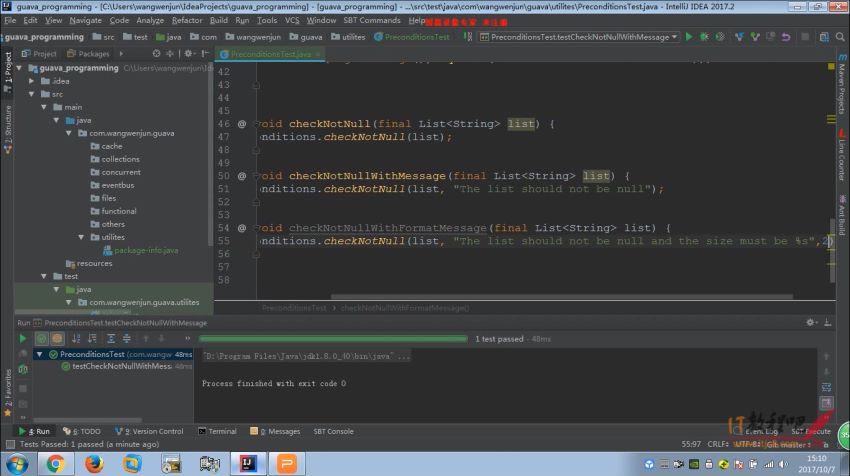Viewport: 850px width, 476px height.
Task: Fold the method at line 50
Action: pos(256,176)
